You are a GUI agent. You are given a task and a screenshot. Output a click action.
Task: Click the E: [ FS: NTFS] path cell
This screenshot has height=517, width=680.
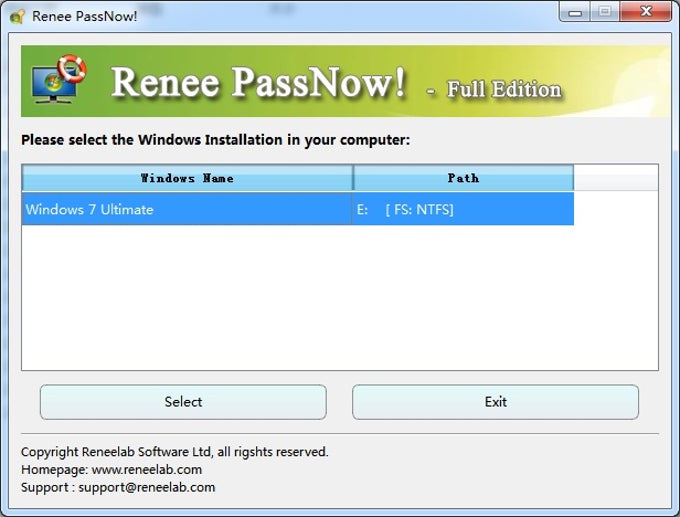coord(463,209)
